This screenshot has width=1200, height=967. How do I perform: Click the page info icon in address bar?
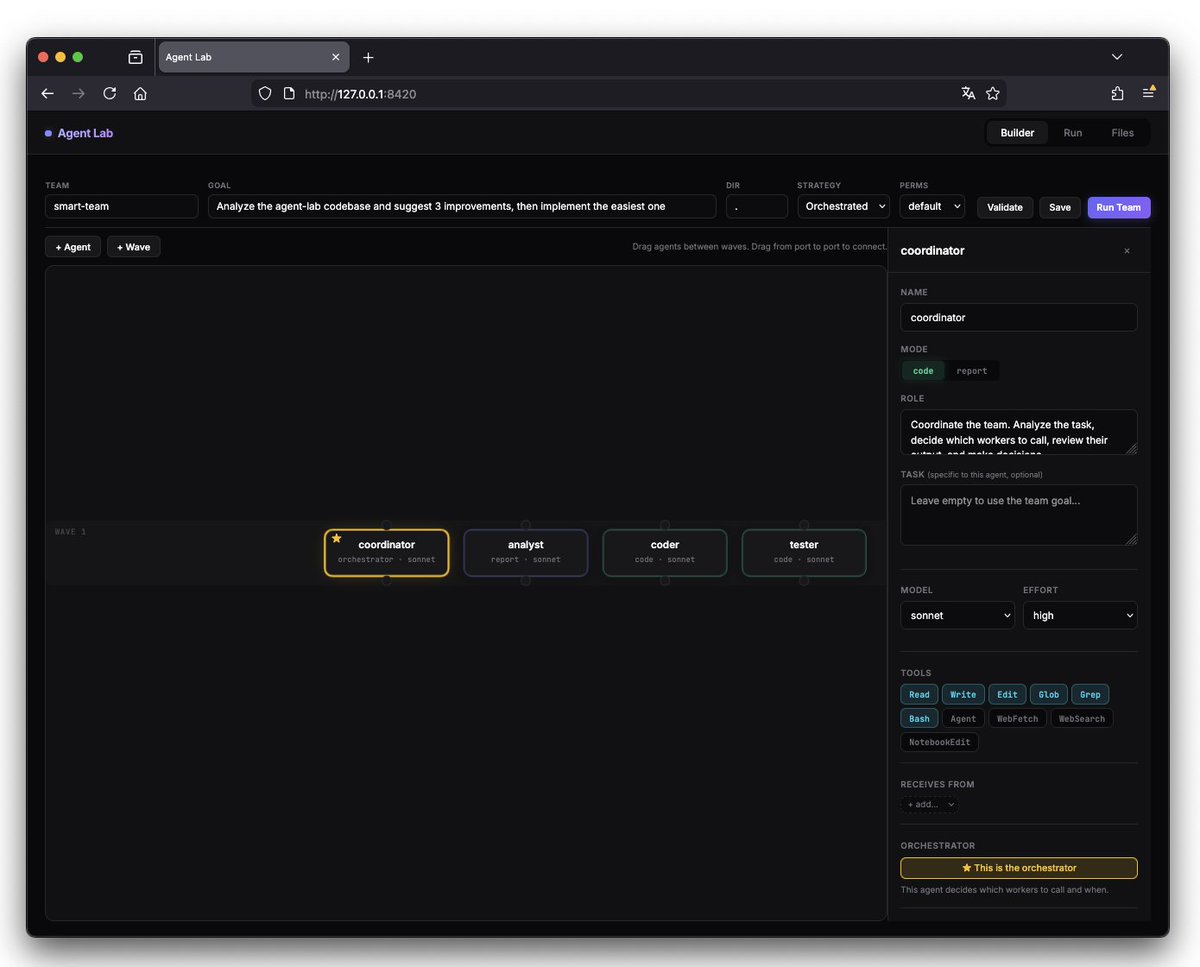(289, 93)
